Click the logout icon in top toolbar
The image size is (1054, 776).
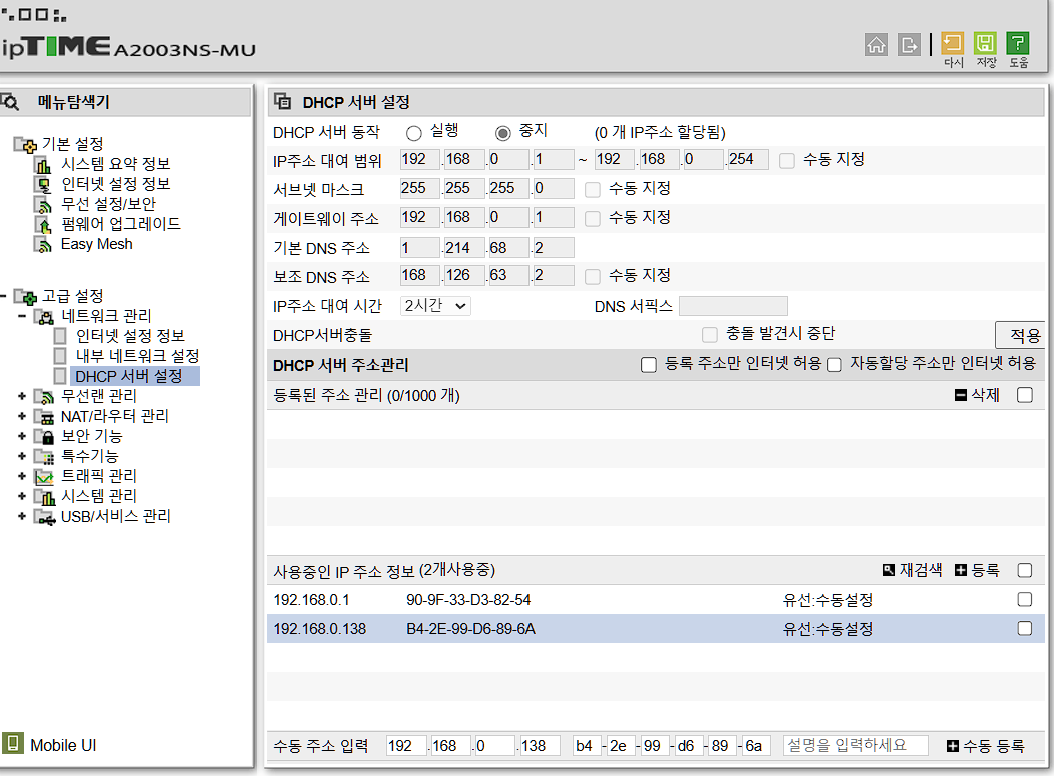909,45
